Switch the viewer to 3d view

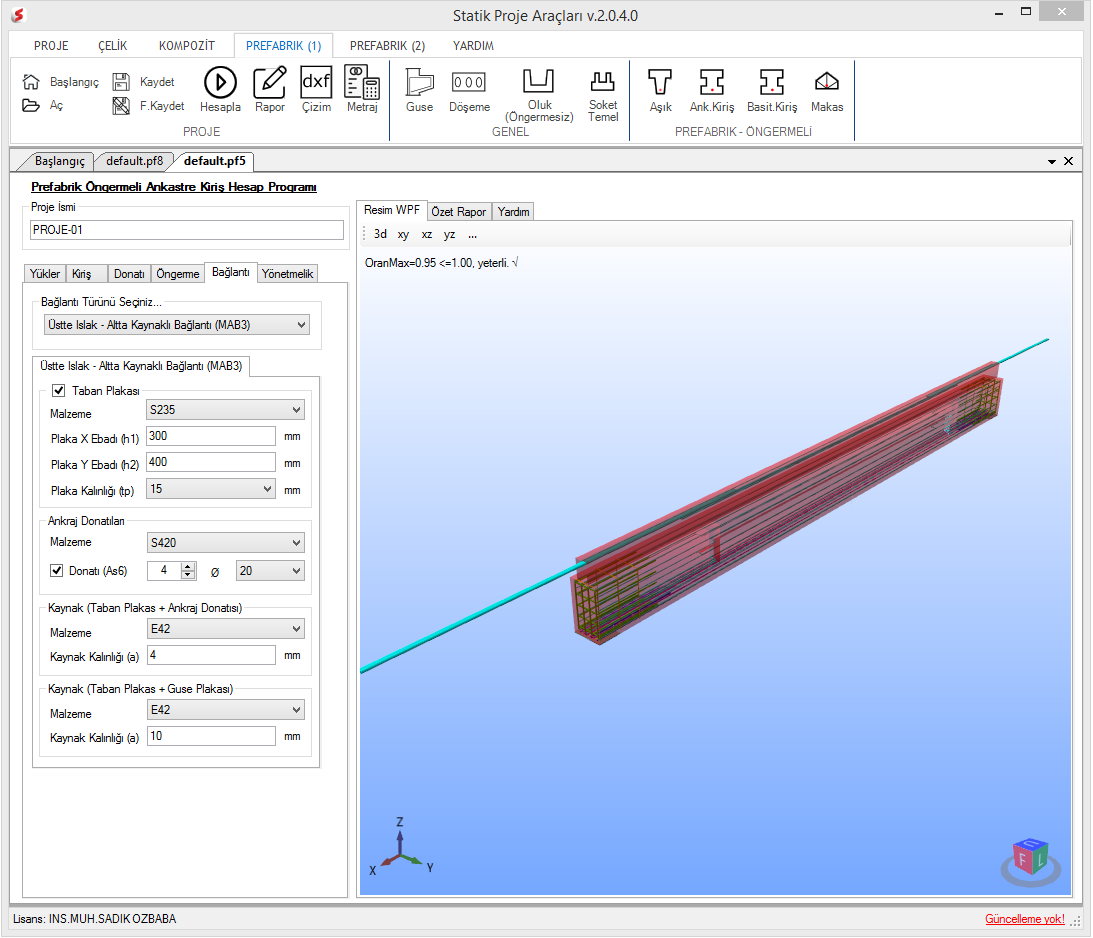[x=380, y=234]
